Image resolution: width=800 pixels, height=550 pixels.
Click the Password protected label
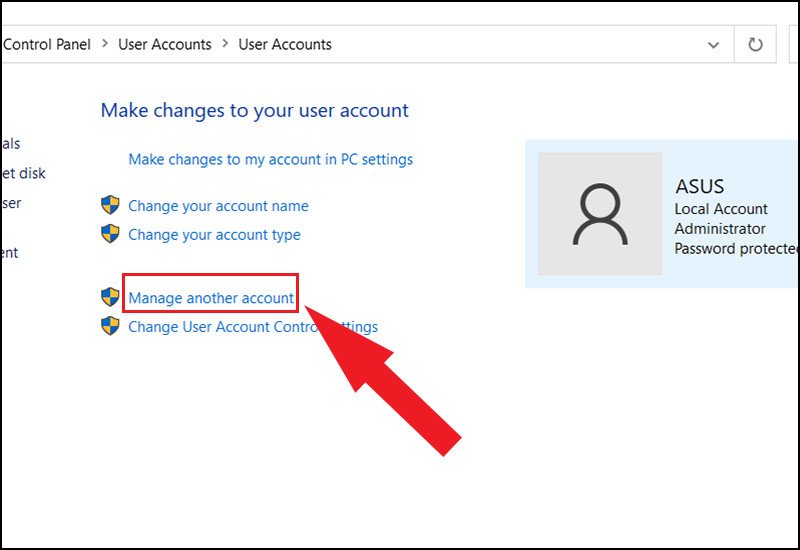pyautogui.click(x=737, y=248)
